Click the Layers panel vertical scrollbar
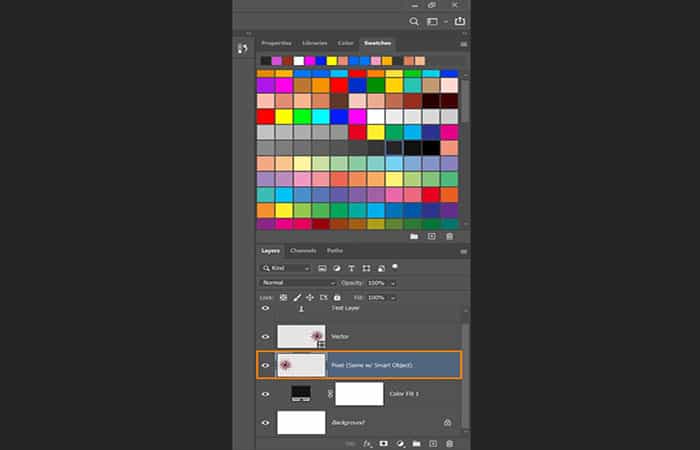The width and height of the screenshot is (700, 450). pyautogui.click(x=466, y=375)
